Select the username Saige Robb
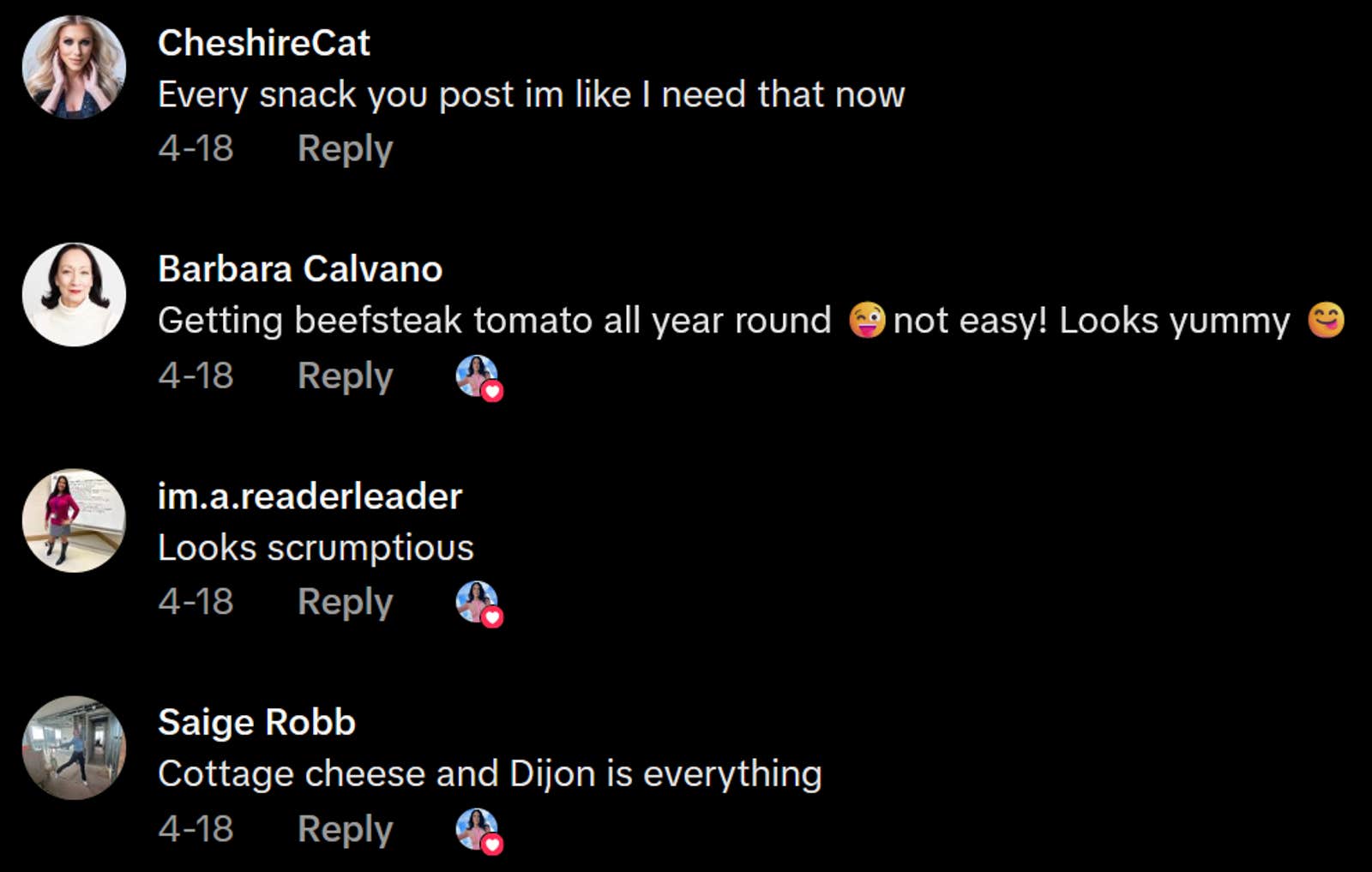Image resolution: width=1372 pixels, height=872 pixels. [x=256, y=721]
